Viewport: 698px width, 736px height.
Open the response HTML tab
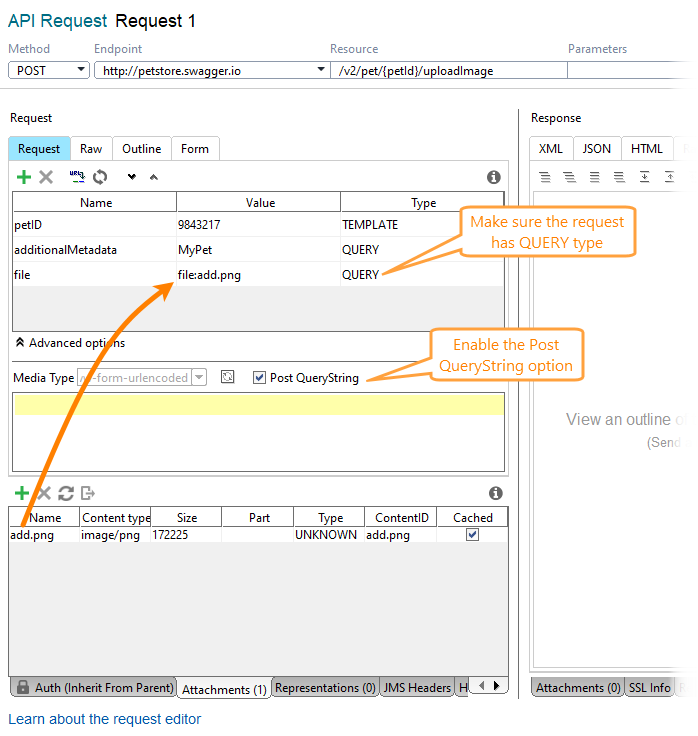tap(646, 149)
